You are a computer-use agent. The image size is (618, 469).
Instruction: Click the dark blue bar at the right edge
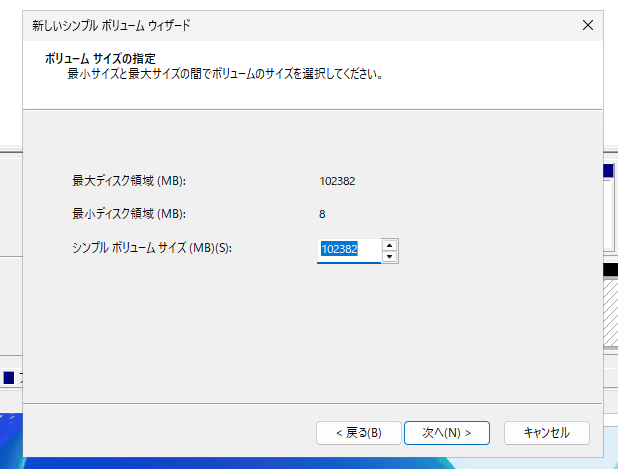[609, 171]
